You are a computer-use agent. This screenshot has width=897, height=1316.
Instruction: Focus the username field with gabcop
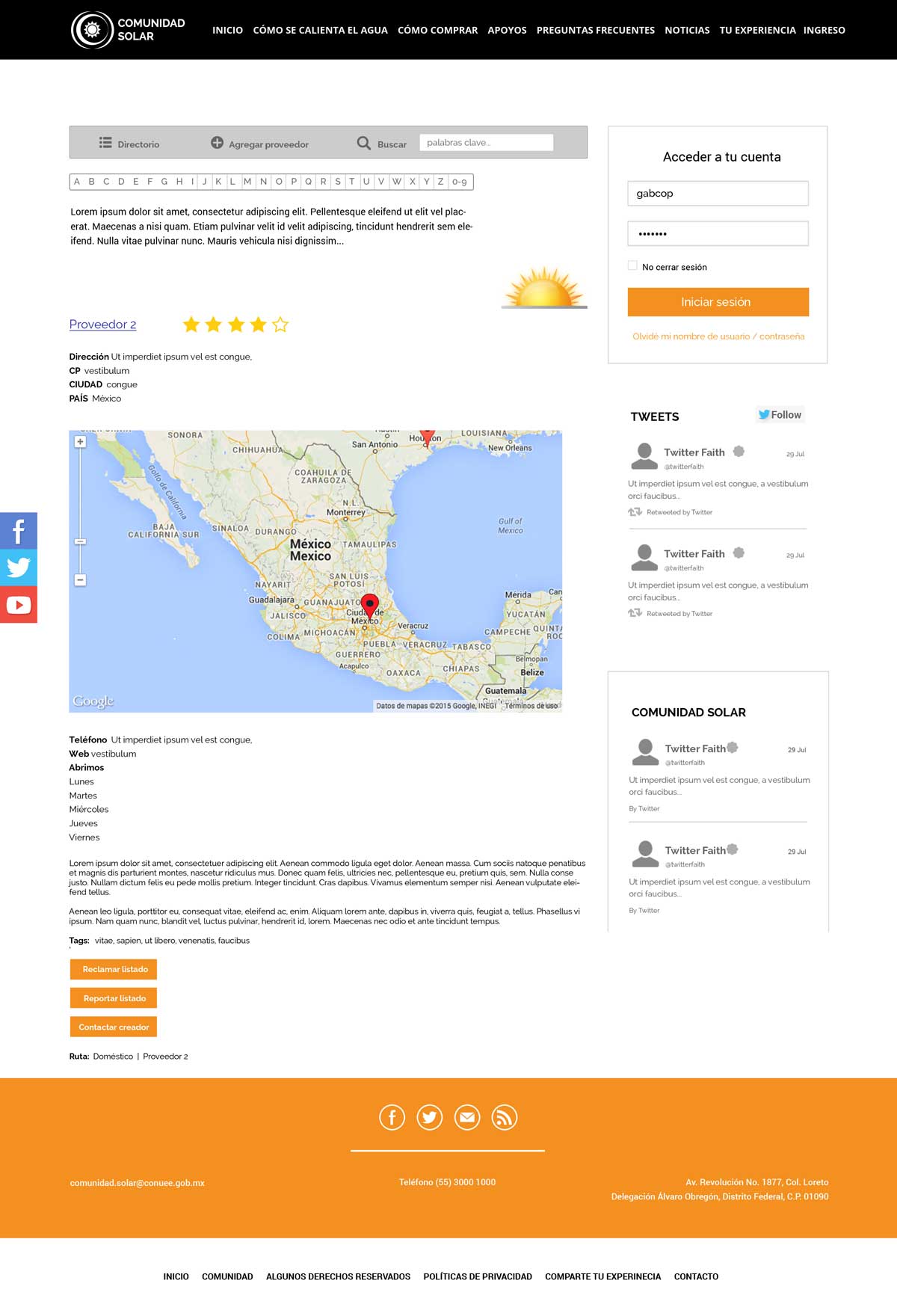(718, 194)
